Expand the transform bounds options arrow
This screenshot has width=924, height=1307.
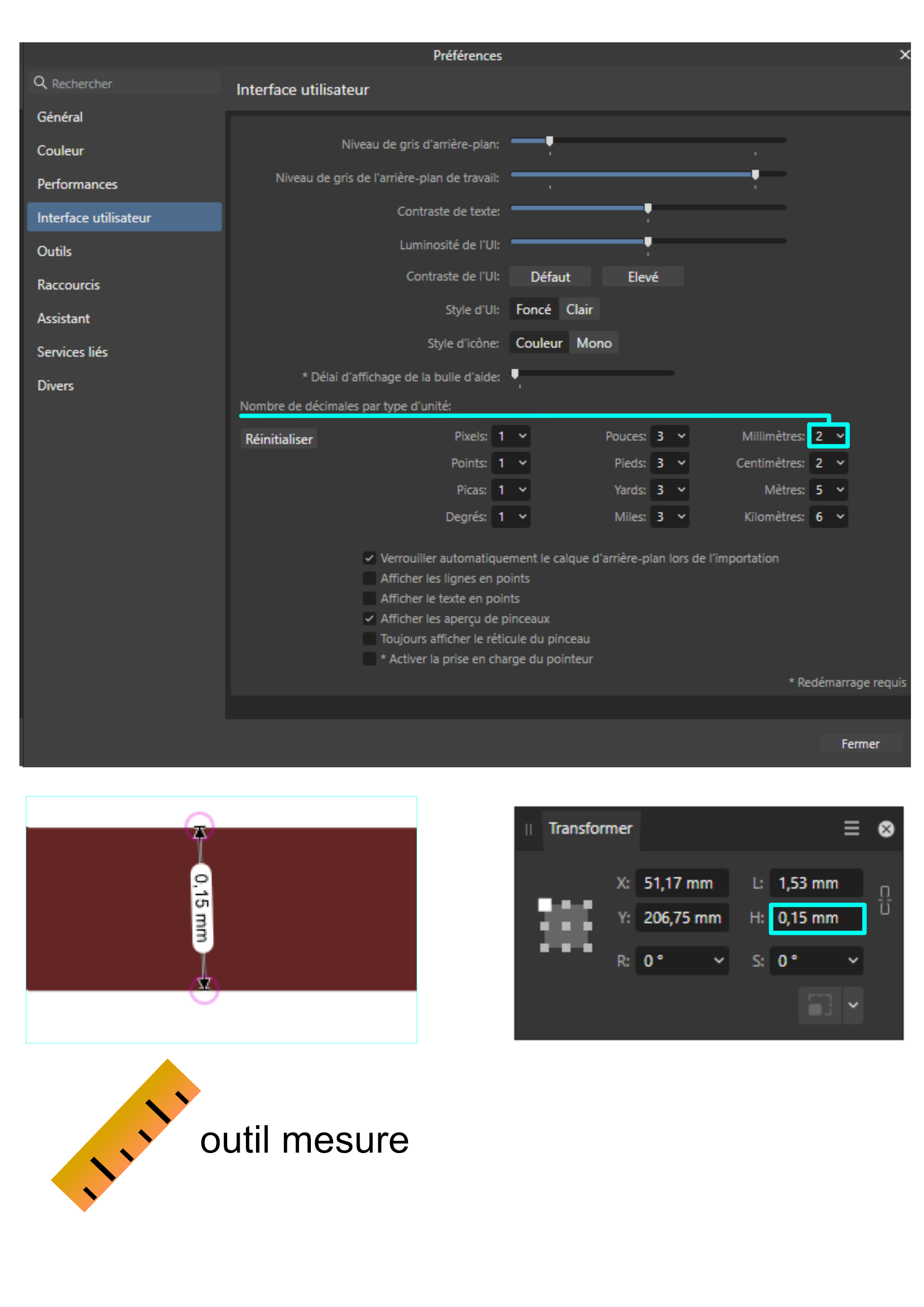coord(853,1005)
